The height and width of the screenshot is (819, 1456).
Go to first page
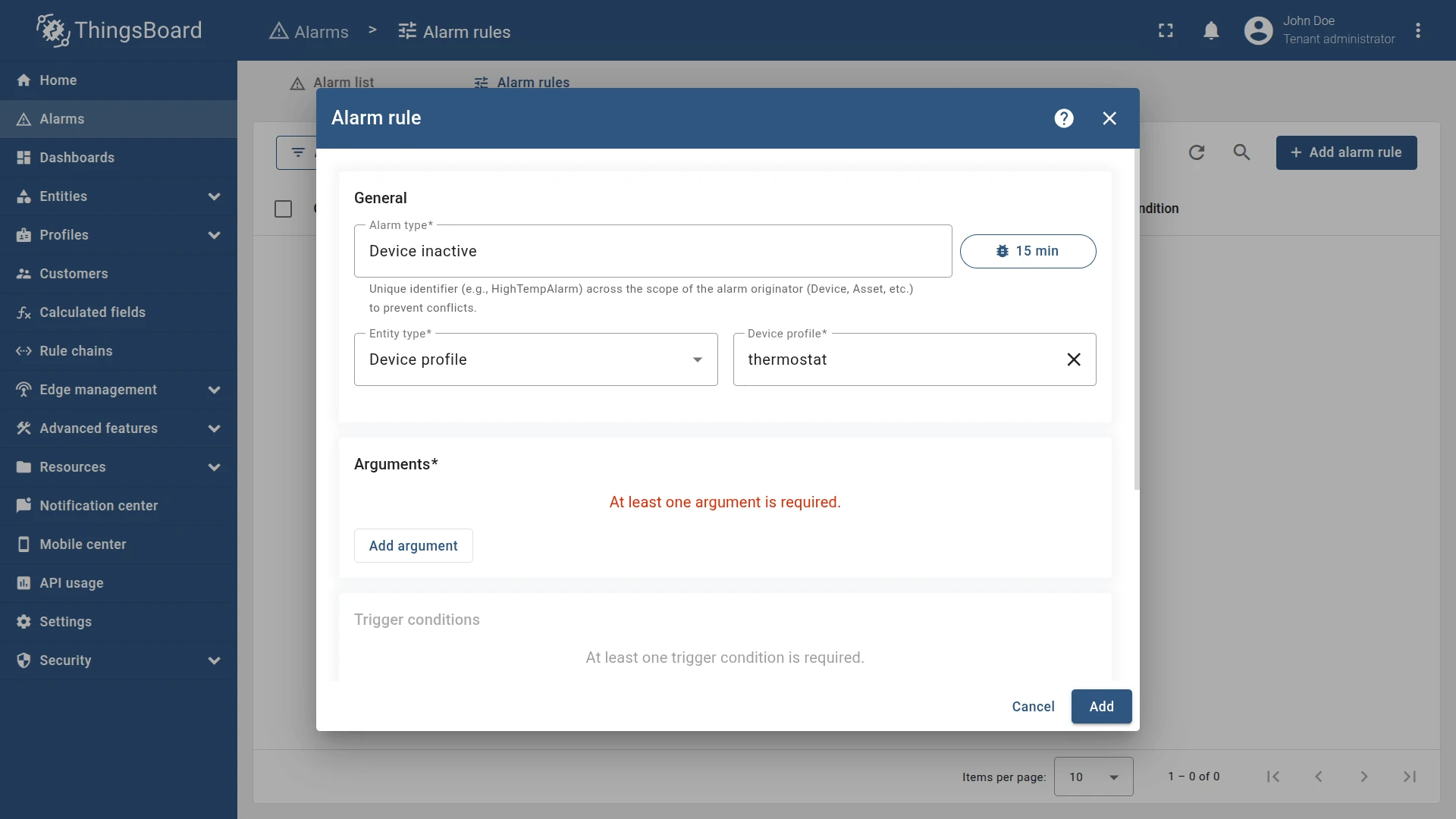[x=1273, y=777]
